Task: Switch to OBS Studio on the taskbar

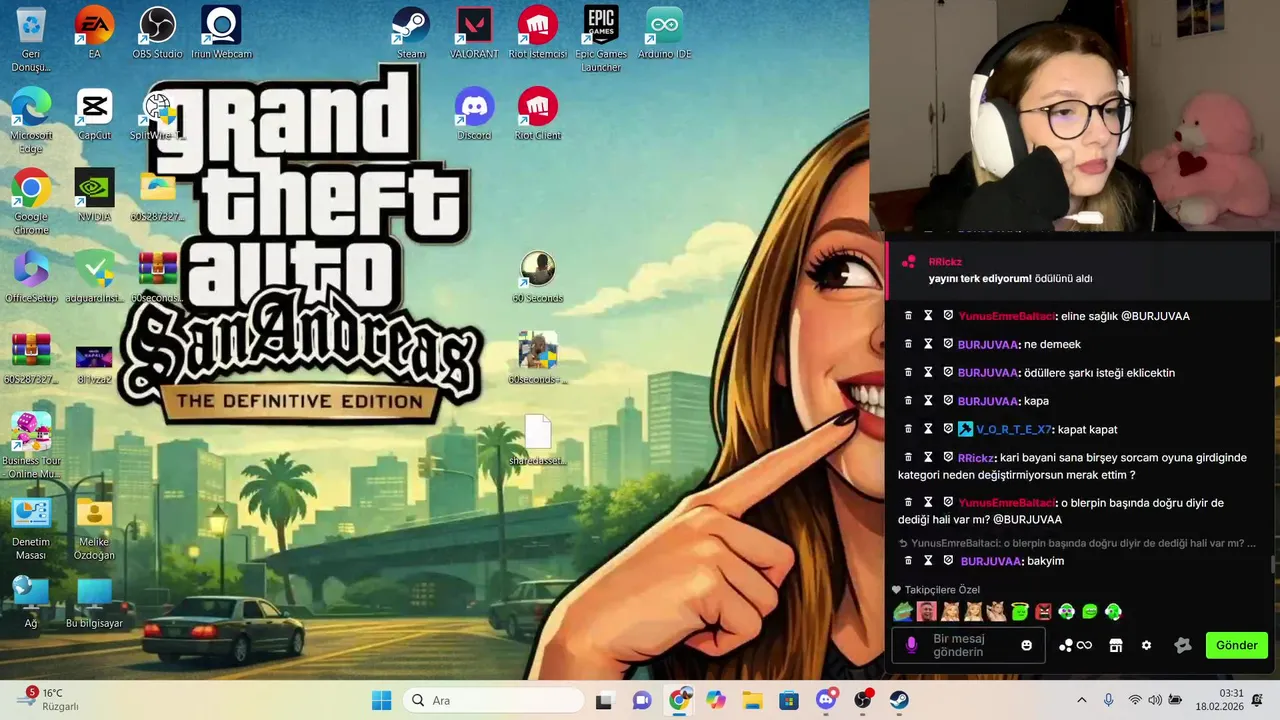Action: pos(863,700)
